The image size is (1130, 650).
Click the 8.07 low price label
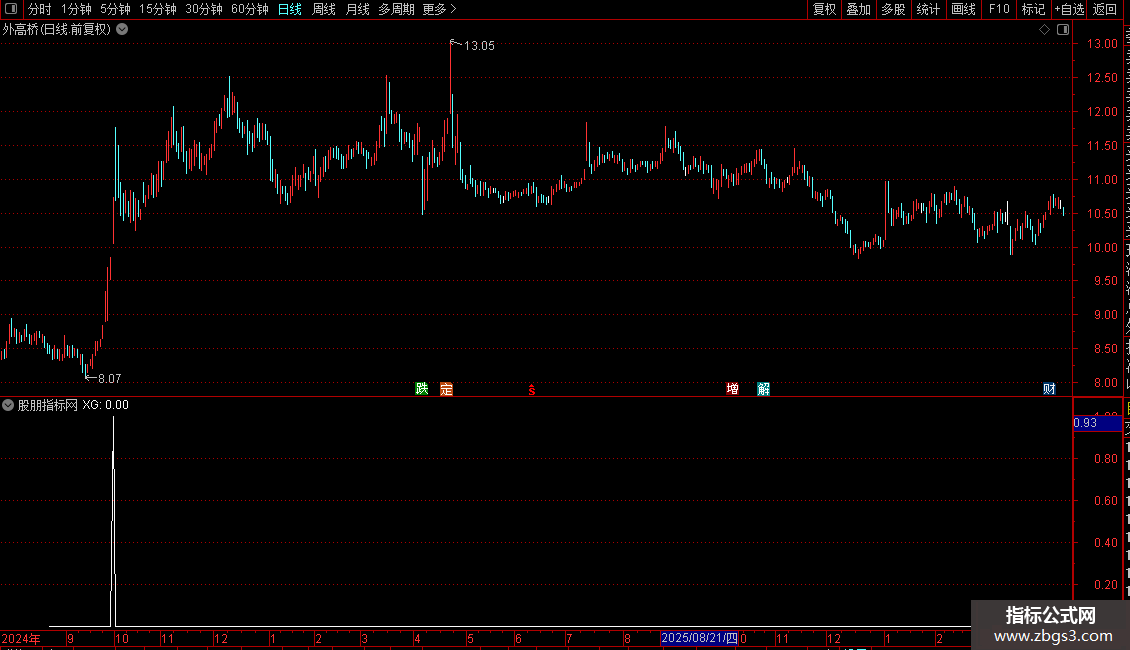pyautogui.click(x=110, y=379)
